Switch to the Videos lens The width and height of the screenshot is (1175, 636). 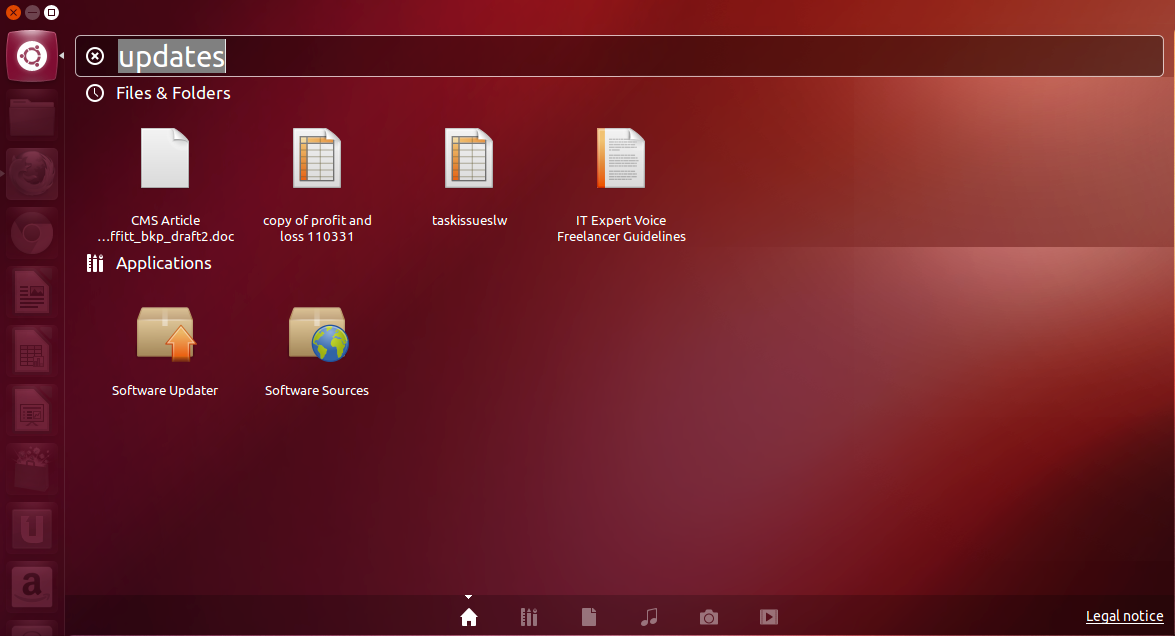click(769, 617)
